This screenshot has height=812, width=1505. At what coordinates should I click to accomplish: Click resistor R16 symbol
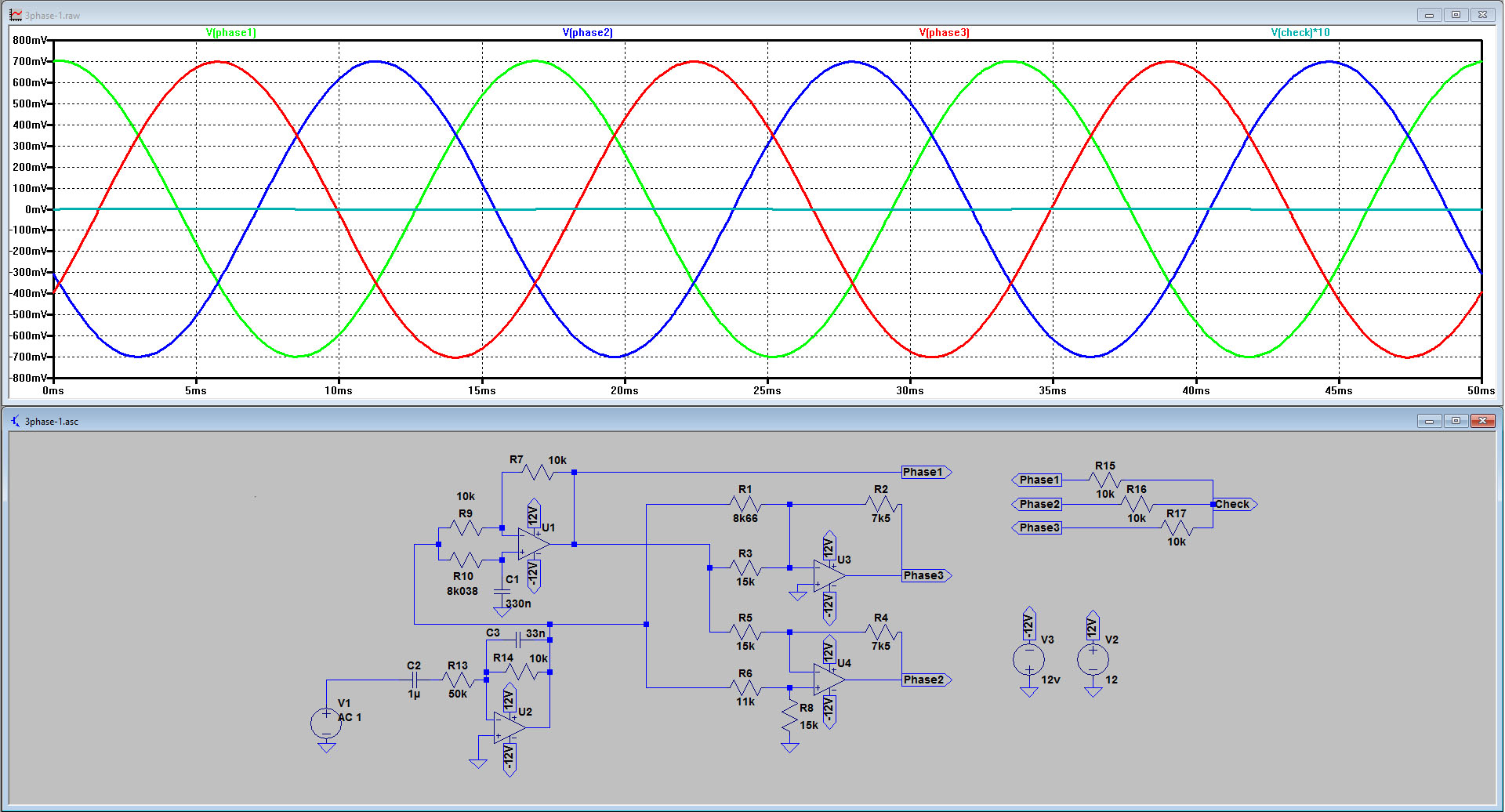click(1137, 504)
